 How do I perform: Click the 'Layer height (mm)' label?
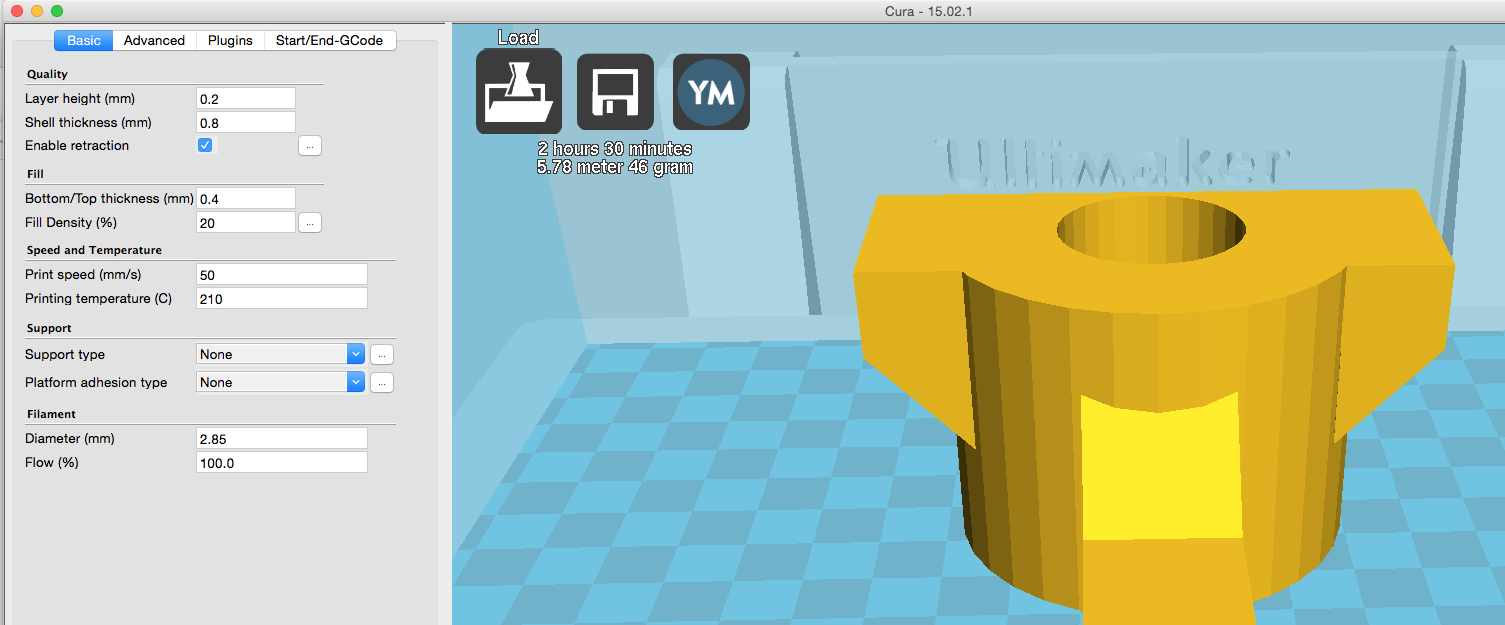point(80,98)
